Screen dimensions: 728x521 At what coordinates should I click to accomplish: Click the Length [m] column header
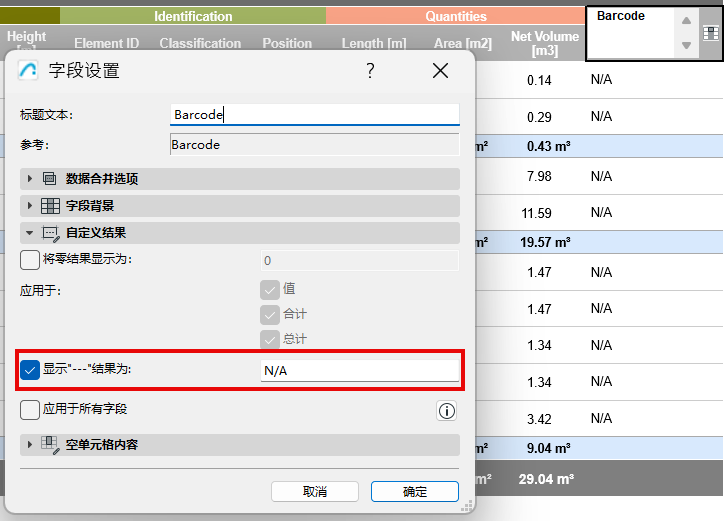pyautogui.click(x=374, y=43)
